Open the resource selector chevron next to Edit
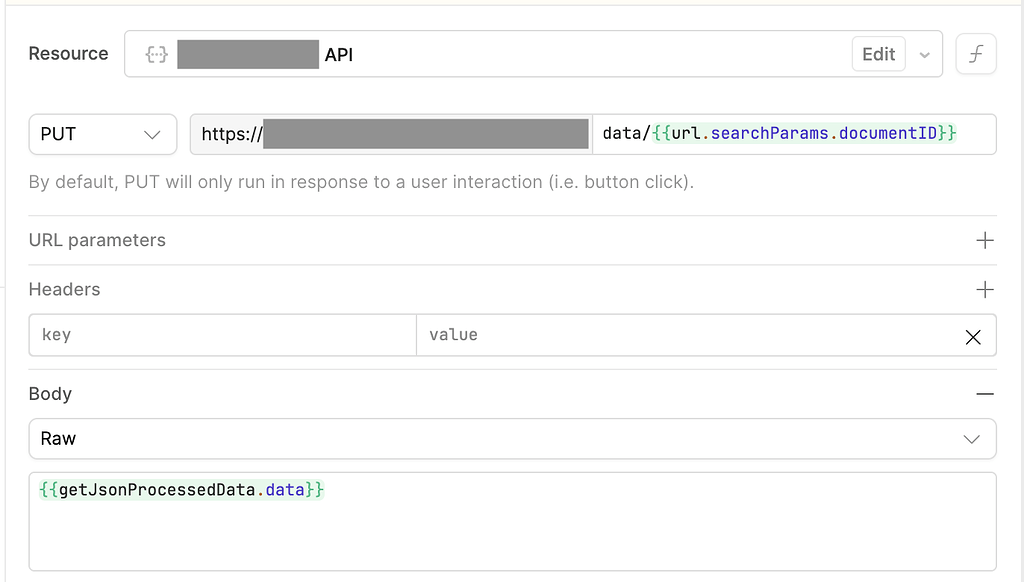 [x=924, y=55]
